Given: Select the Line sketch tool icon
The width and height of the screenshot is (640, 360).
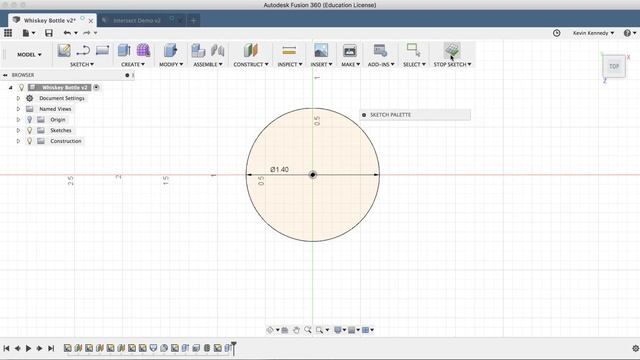Looking at the screenshot, I should (x=83, y=51).
